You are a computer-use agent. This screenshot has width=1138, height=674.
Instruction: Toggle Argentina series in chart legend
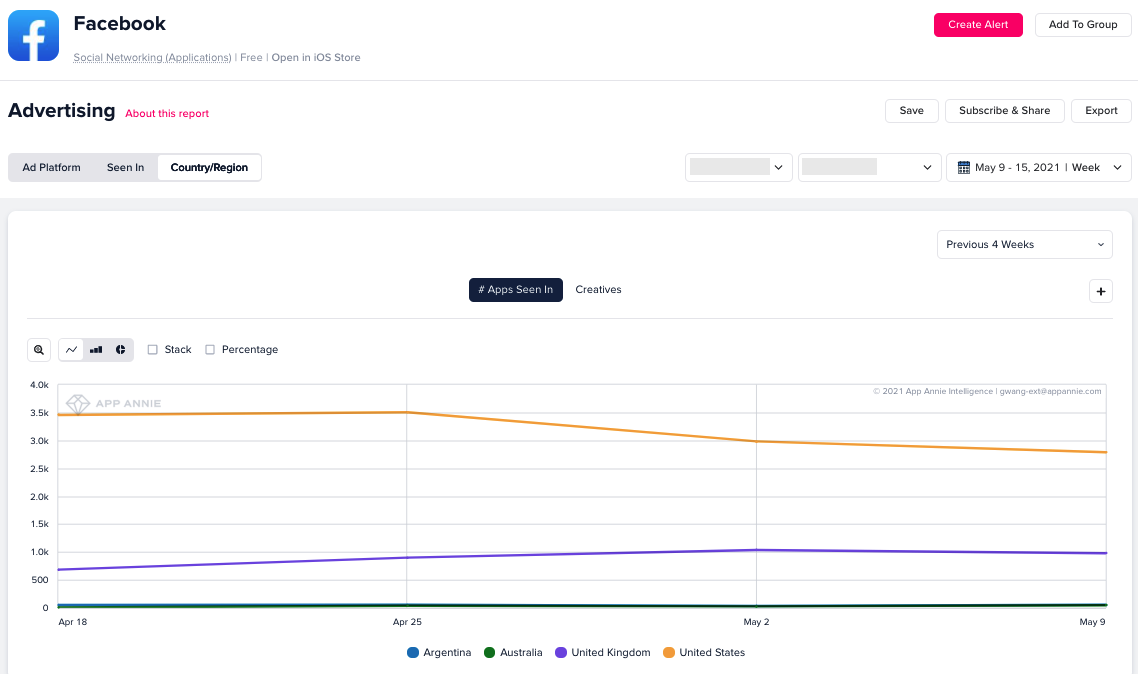[439, 652]
